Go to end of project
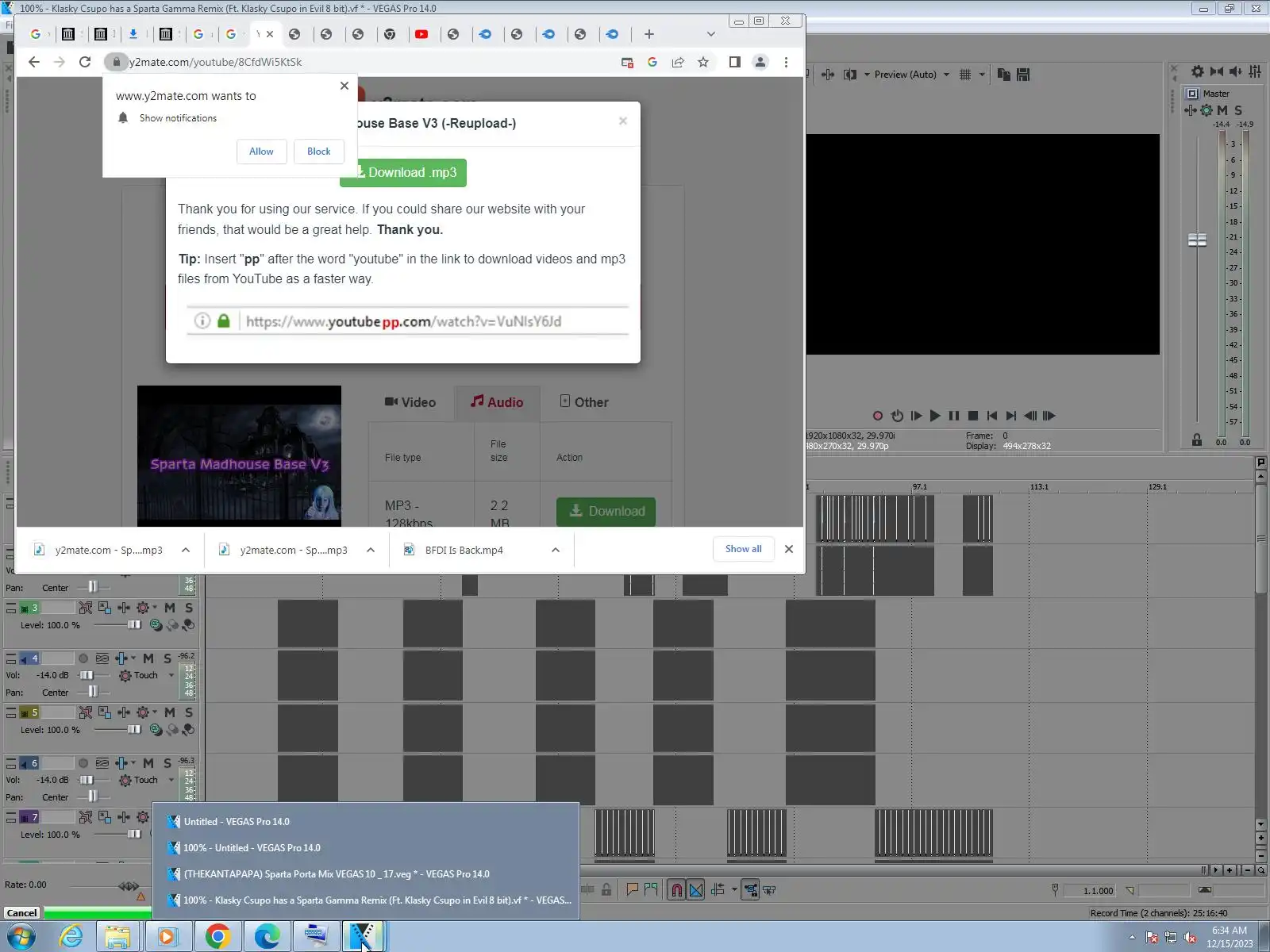 pyautogui.click(x=1011, y=416)
